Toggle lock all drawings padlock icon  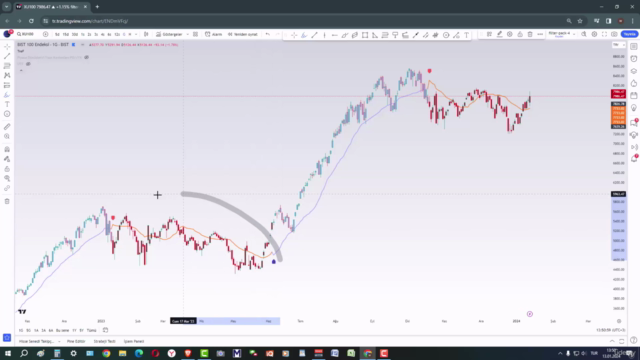[x=7, y=169]
